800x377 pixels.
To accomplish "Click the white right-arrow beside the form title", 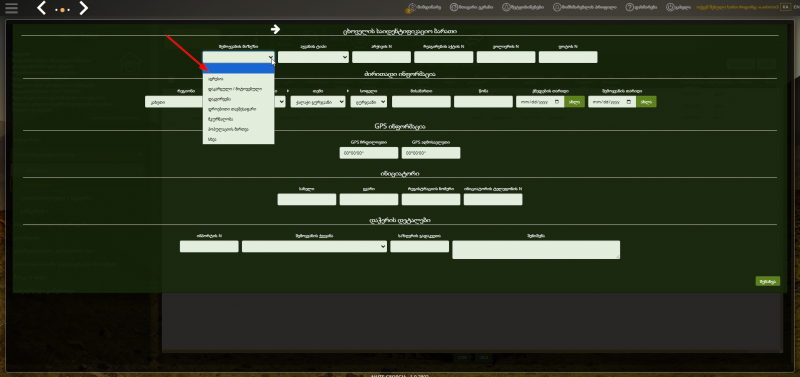I will click(x=276, y=29).
